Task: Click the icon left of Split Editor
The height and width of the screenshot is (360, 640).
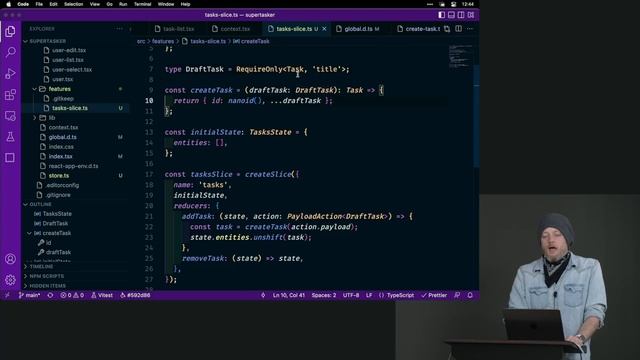Action: pyautogui.click(x=447, y=29)
